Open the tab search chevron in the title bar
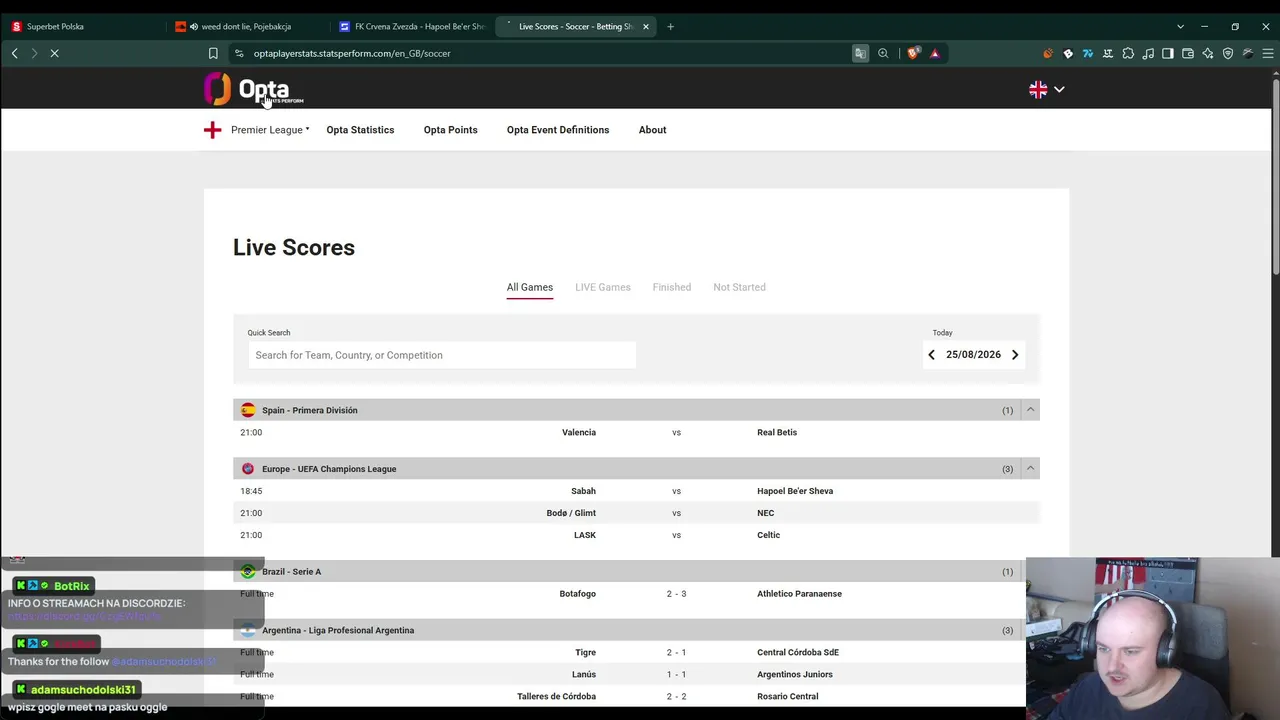 click(x=1180, y=26)
